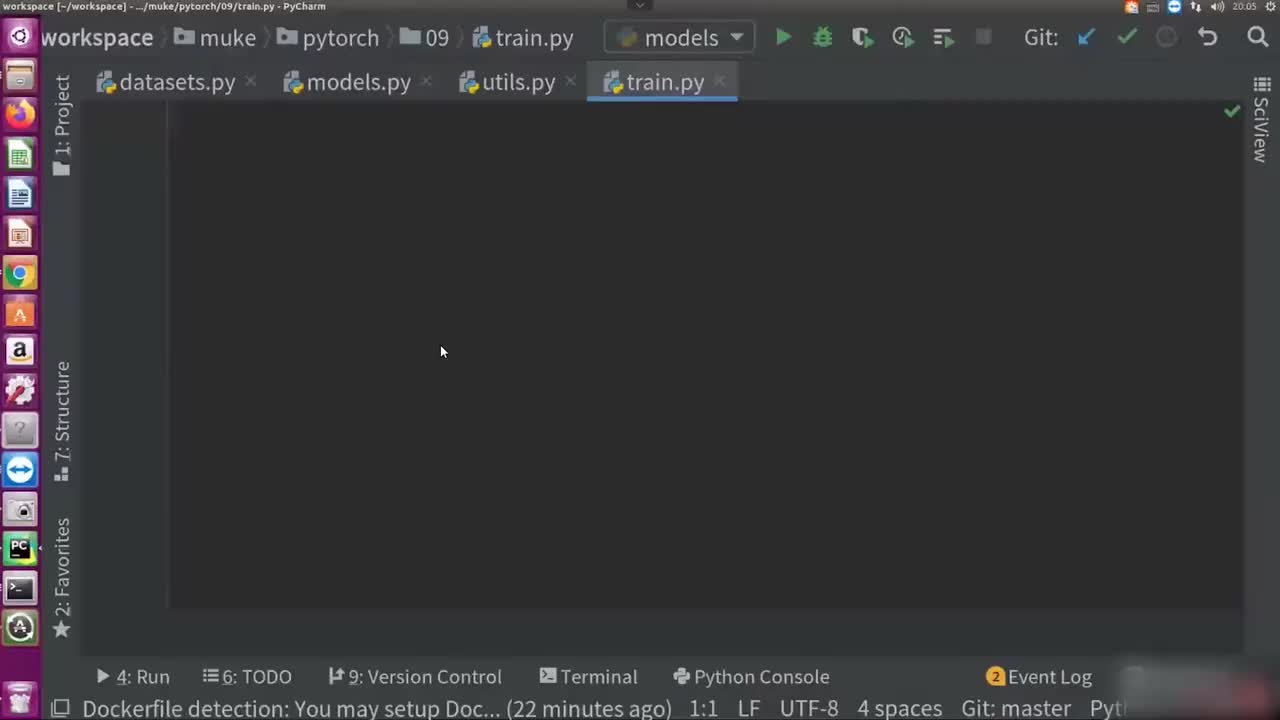Launch Google Chrome from the launcher
Viewport: 1280px width, 720px height.
pos(20,273)
